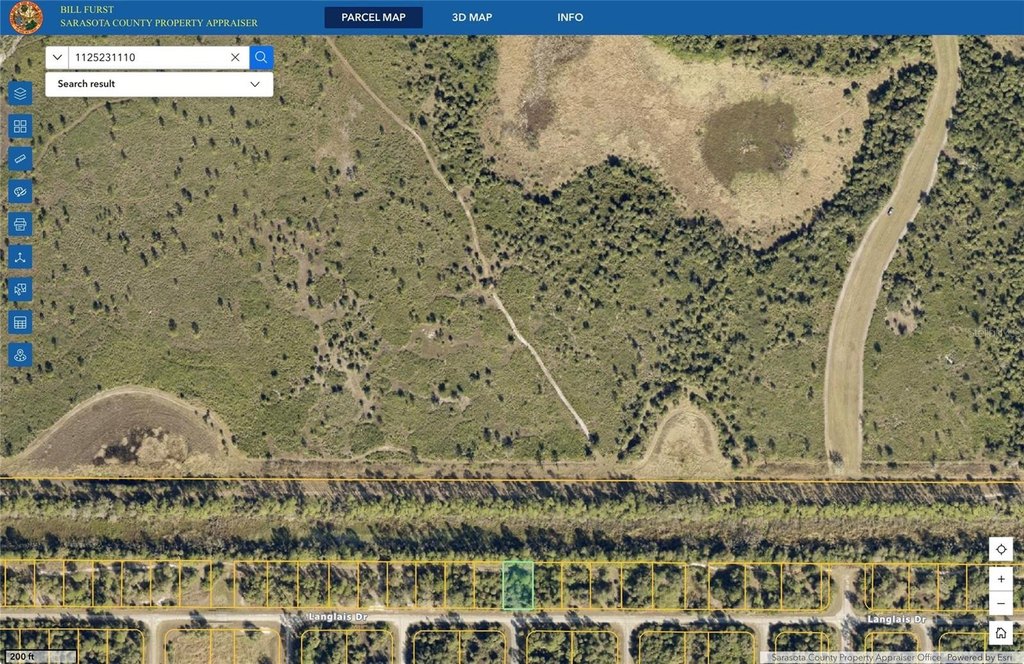Activate the select-features cursor tool
The height and width of the screenshot is (664, 1024).
click(20, 289)
